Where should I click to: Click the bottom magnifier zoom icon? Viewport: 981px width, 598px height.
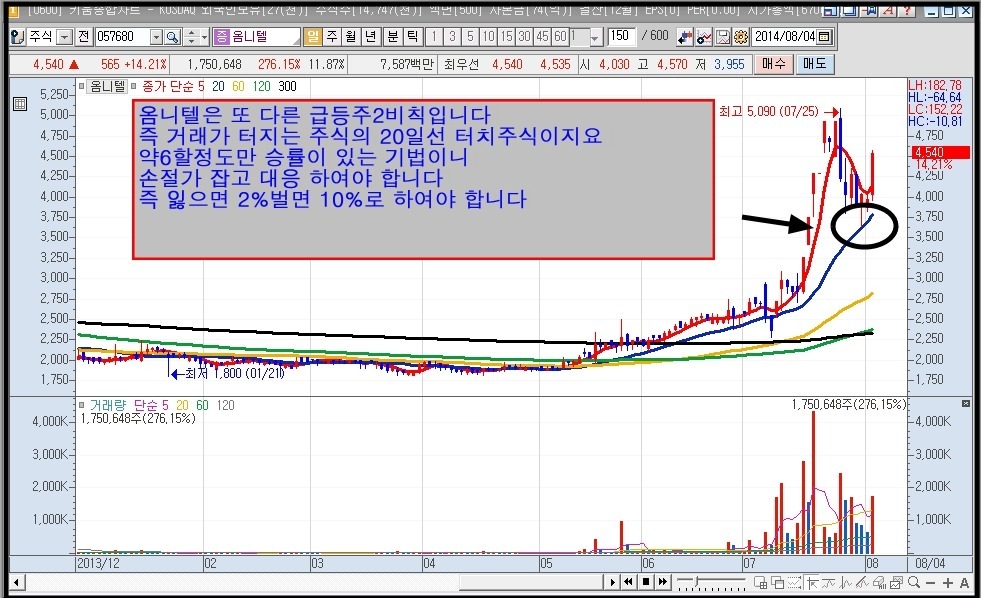coord(913,583)
